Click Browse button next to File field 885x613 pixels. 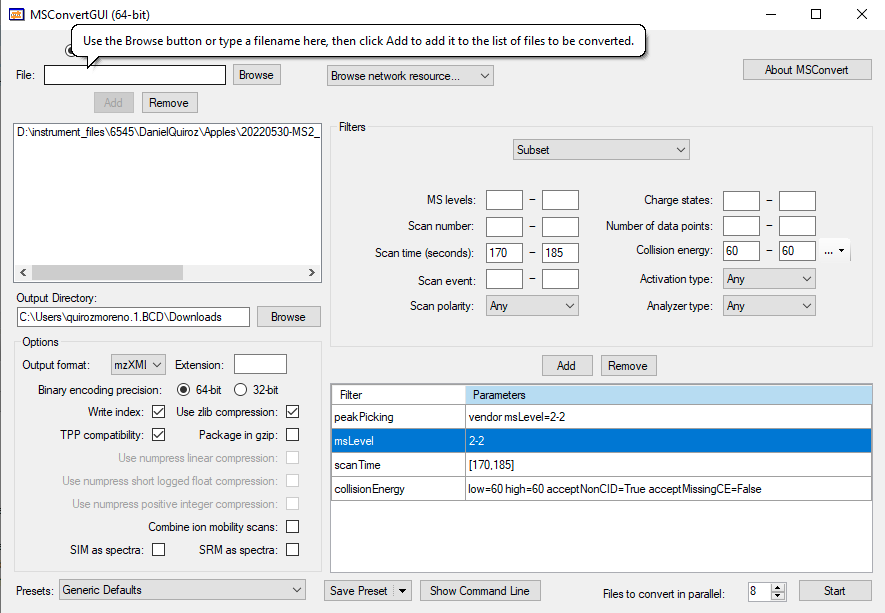[257, 75]
